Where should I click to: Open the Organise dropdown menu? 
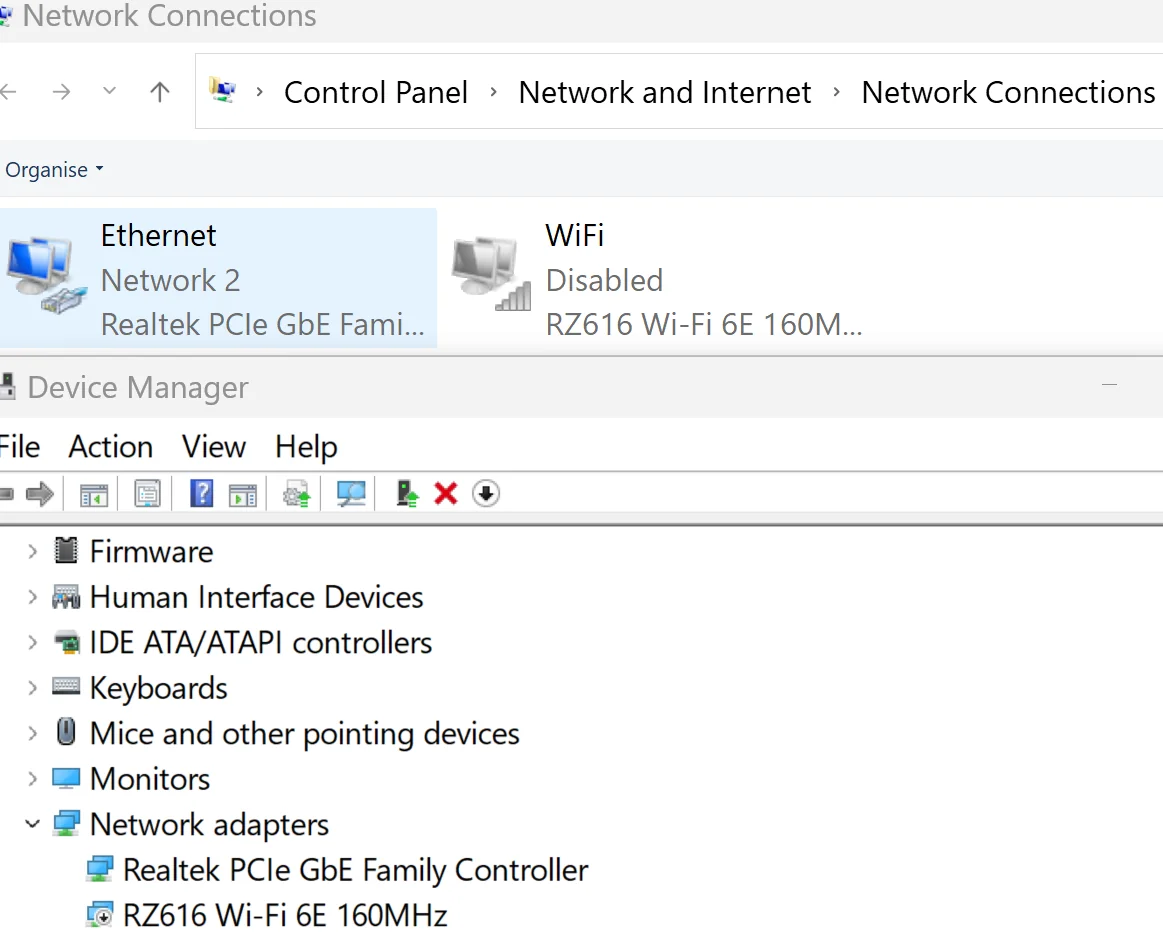click(53, 170)
